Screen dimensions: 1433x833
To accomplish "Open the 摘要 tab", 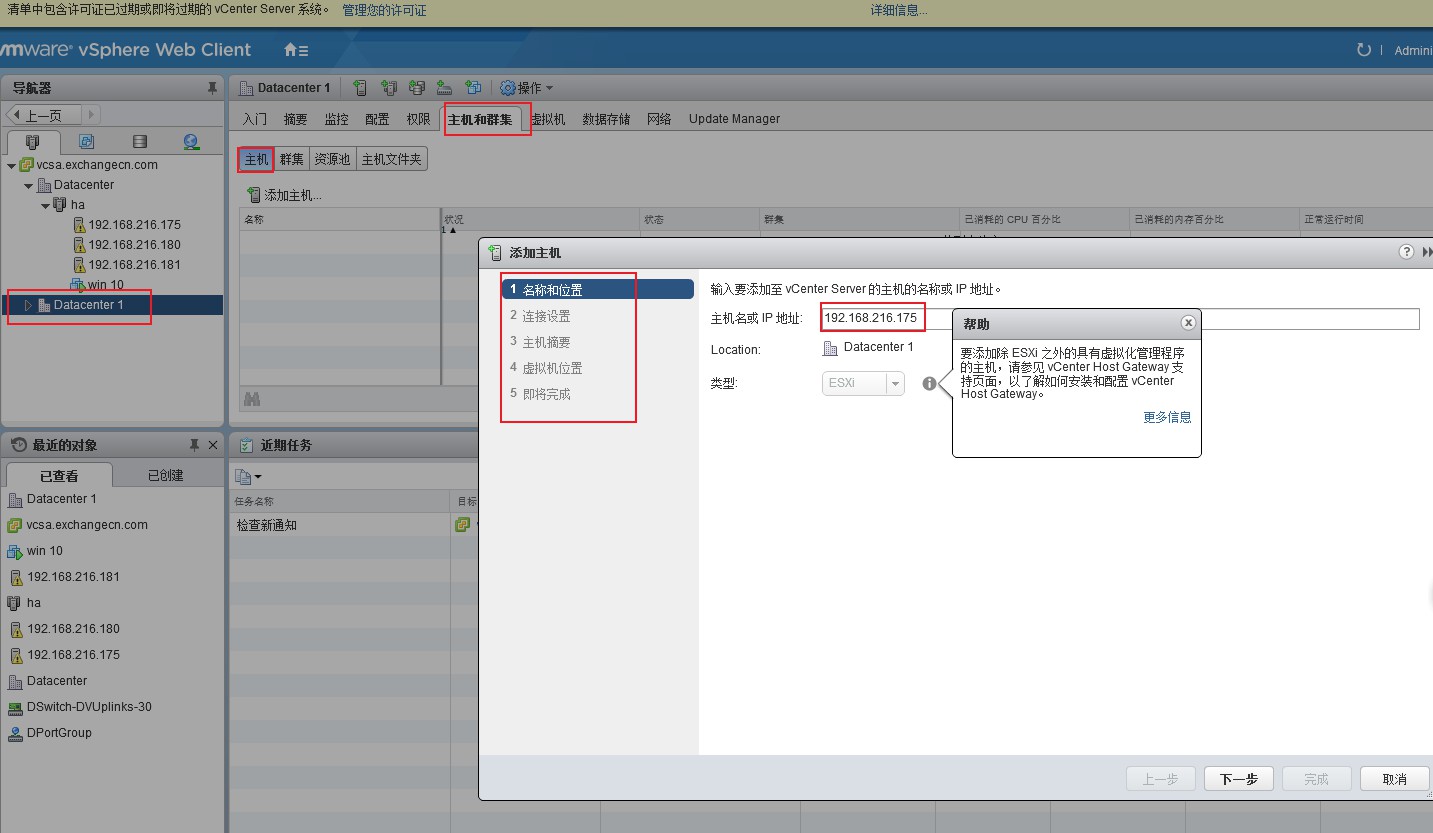I will click(x=296, y=119).
